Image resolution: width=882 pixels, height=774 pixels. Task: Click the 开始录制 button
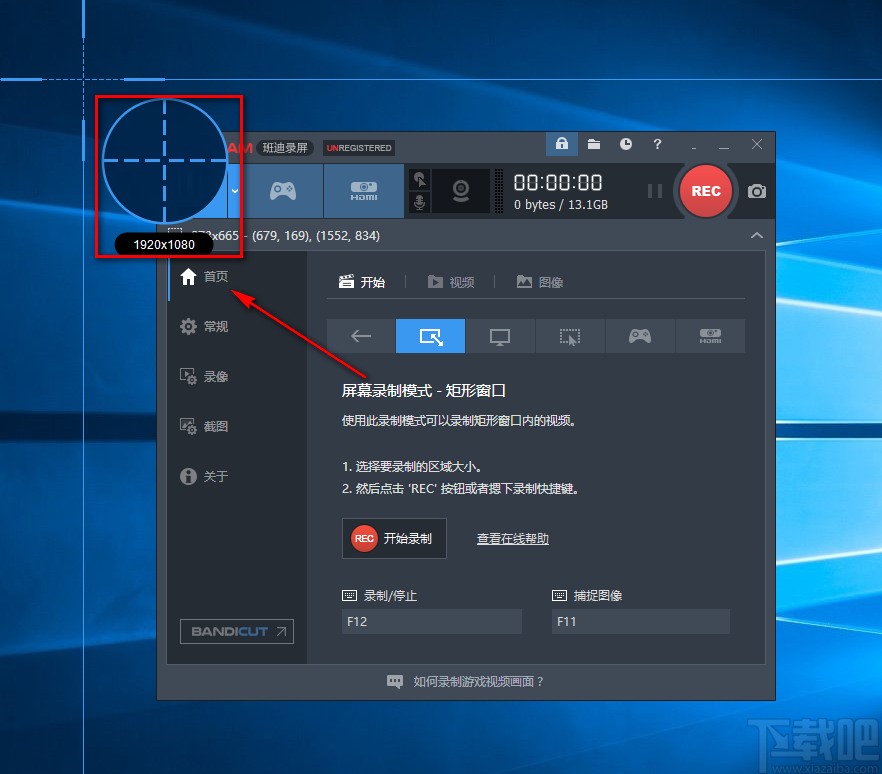(x=394, y=538)
